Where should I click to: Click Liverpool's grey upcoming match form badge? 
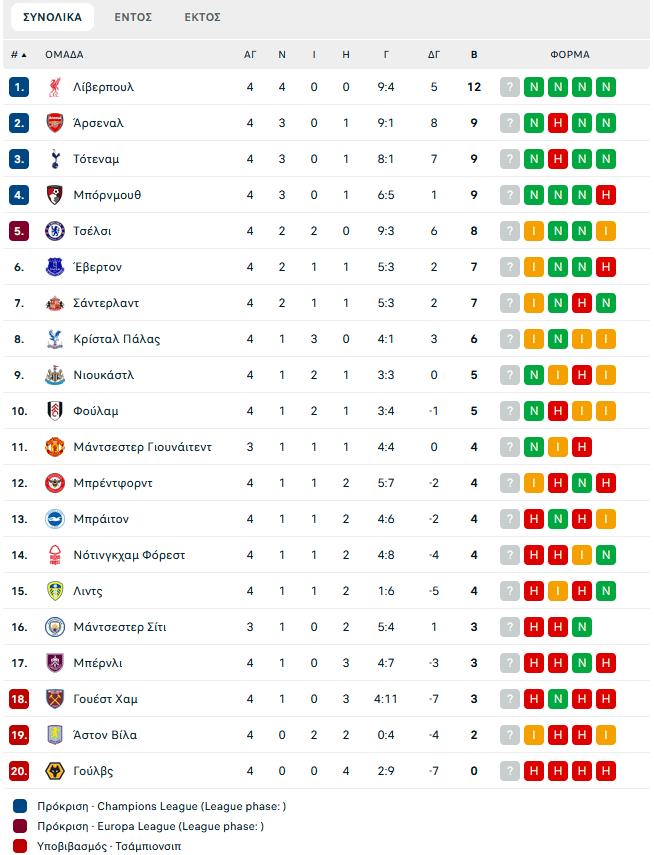click(510, 87)
